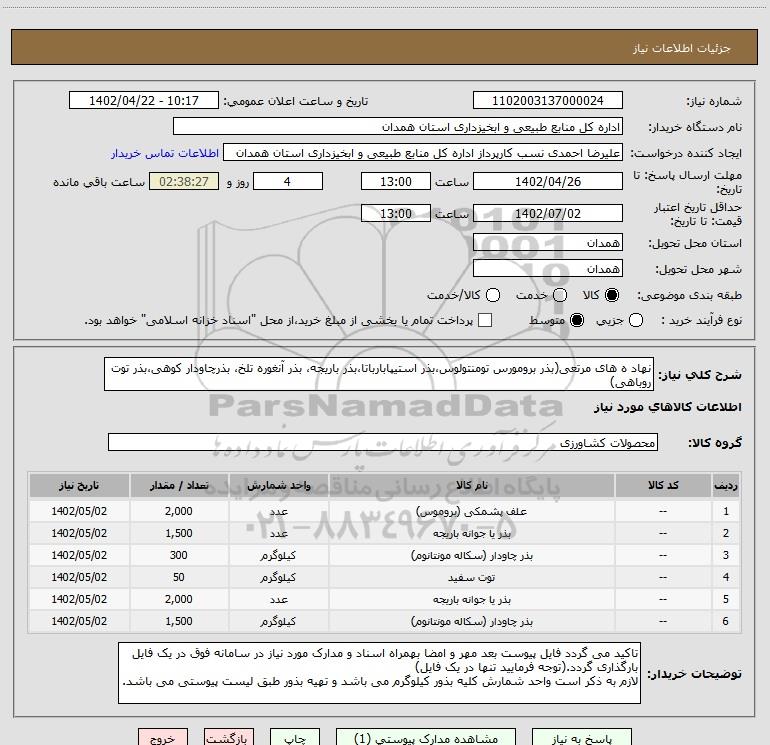Screen dimensions: 770x745
Task: Click item name in row 2 بذر یا جوانه باریجه
Action: click(471, 533)
